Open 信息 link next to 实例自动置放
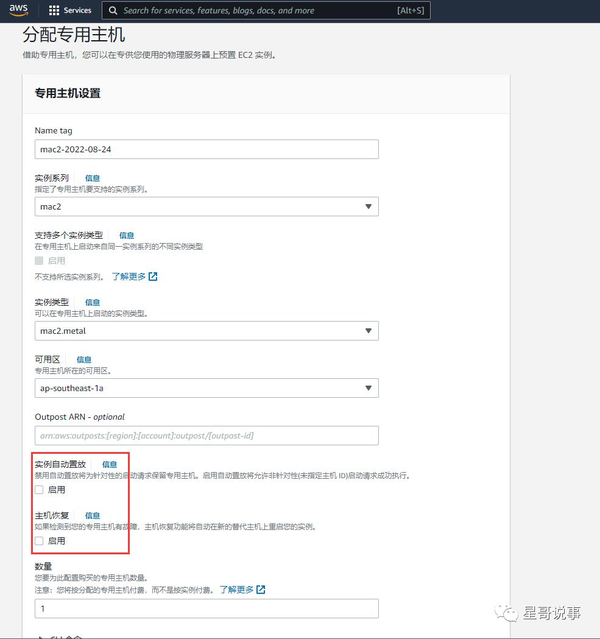Screen dimensions: 600x639 click(x=109, y=464)
